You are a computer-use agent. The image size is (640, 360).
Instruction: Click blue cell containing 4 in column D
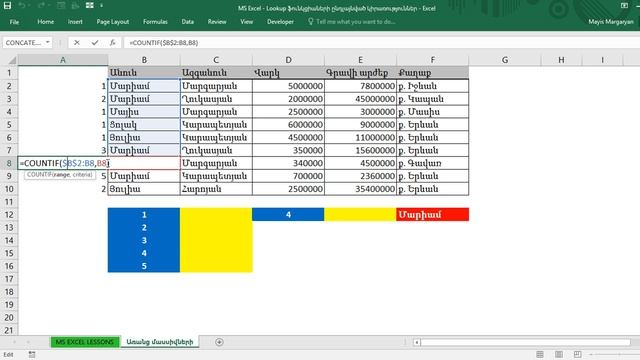tap(288, 215)
